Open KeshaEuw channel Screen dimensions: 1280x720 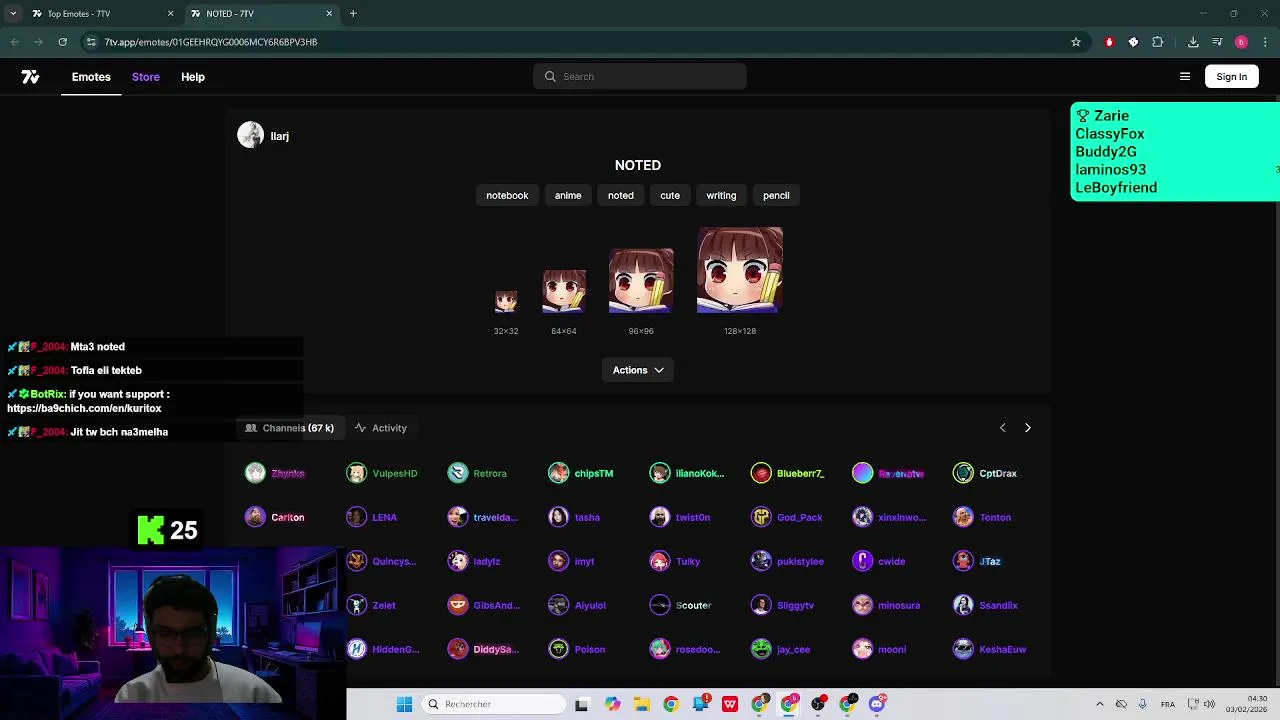[x=990, y=649]
